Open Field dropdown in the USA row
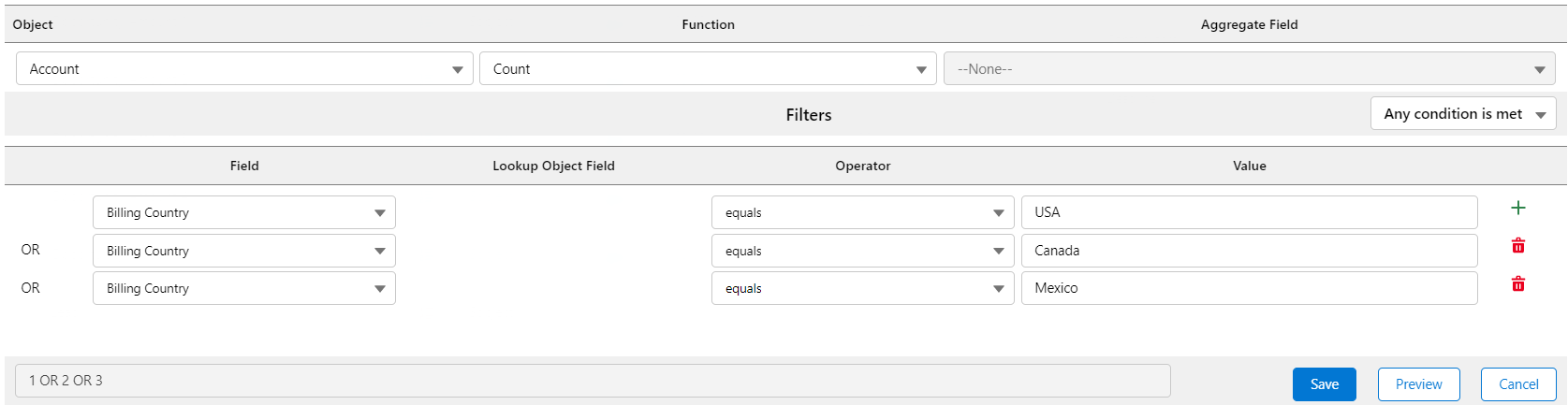 coord(244,213)
